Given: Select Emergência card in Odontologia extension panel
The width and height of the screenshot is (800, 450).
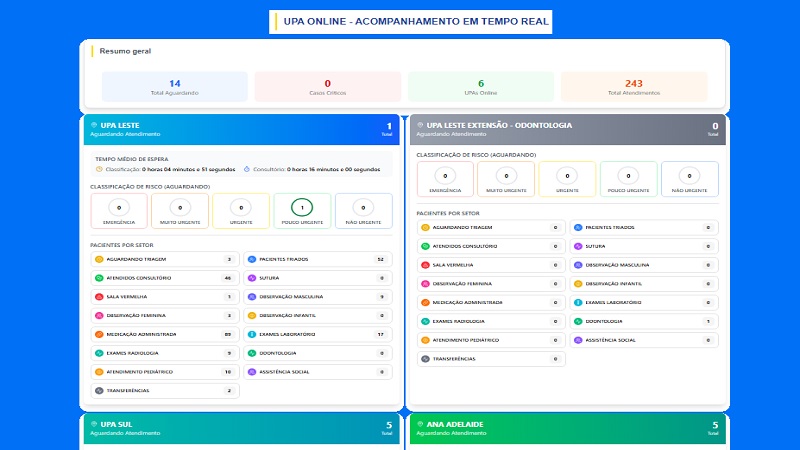Looking at the screenshot, I should click(445, 179).
